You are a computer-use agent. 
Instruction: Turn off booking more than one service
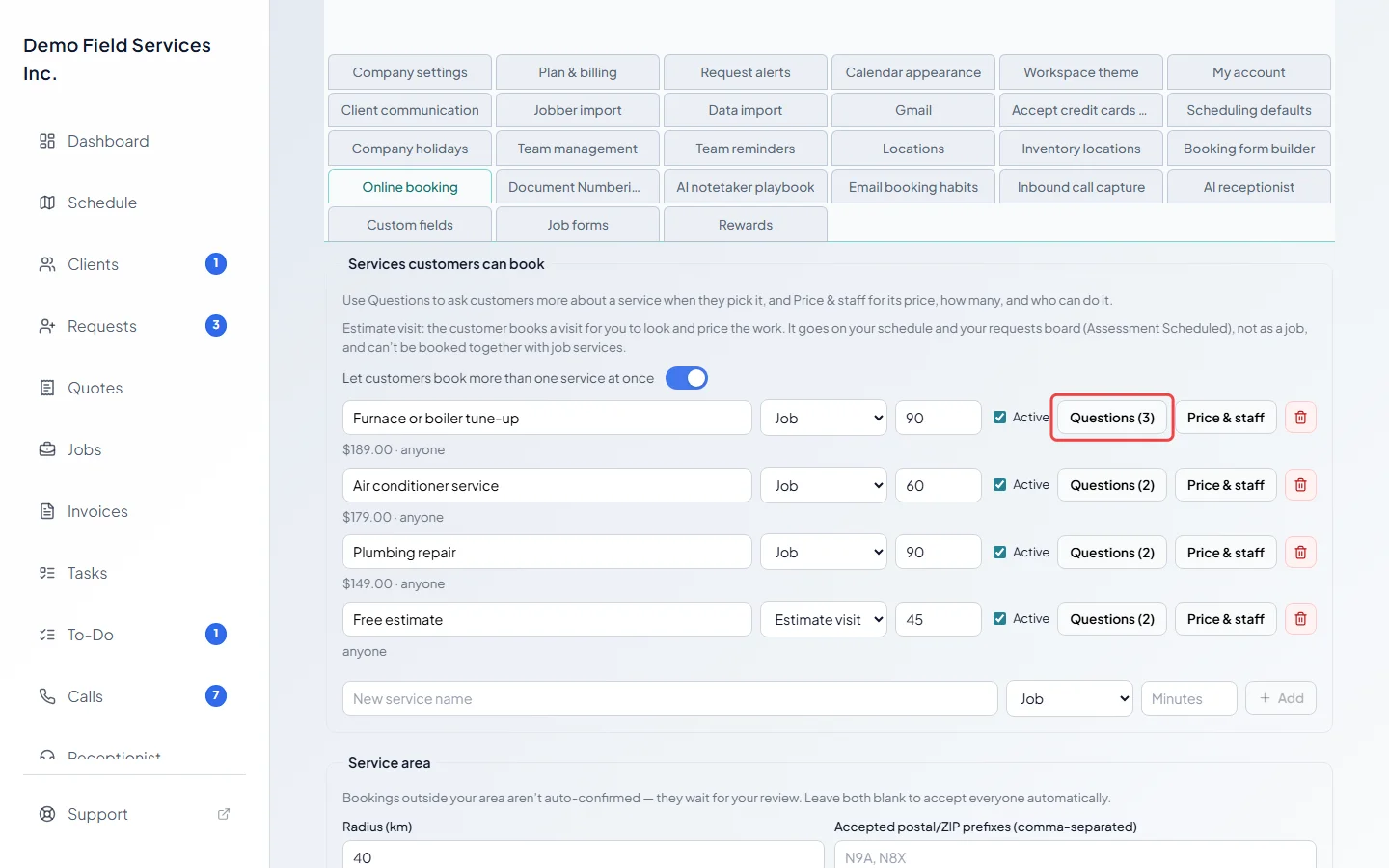[x=687, y=378]
